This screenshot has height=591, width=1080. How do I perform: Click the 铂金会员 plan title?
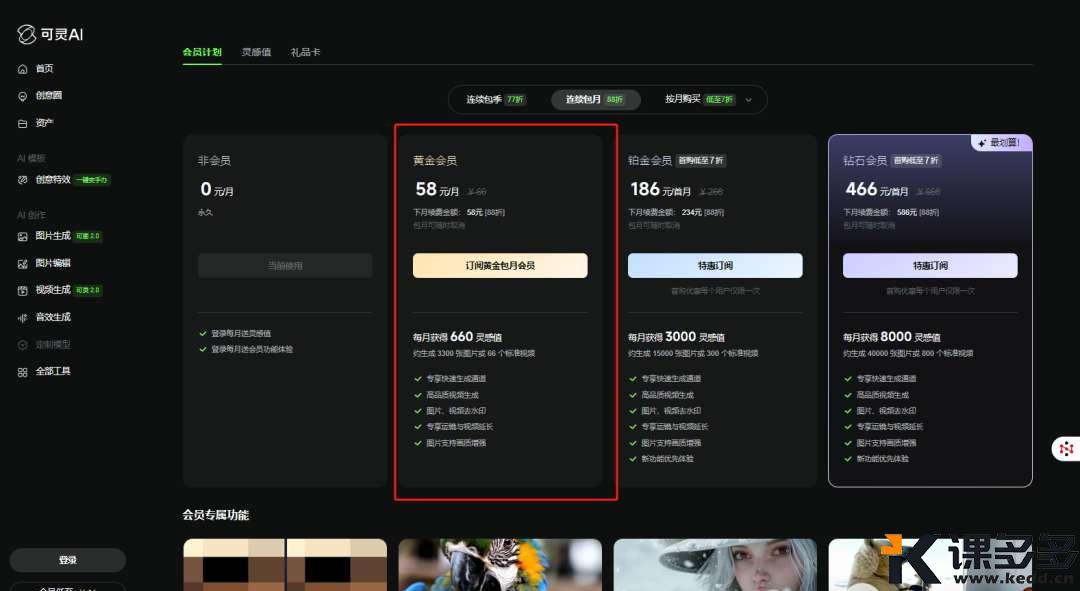click(650, 160)
